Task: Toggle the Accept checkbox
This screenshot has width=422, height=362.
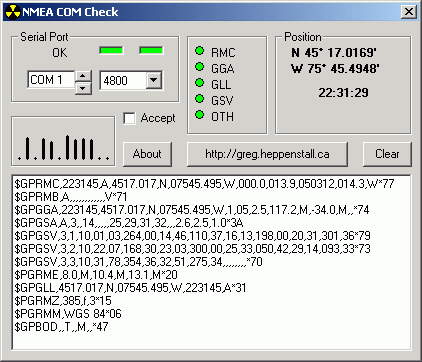Action: (129, 118)
